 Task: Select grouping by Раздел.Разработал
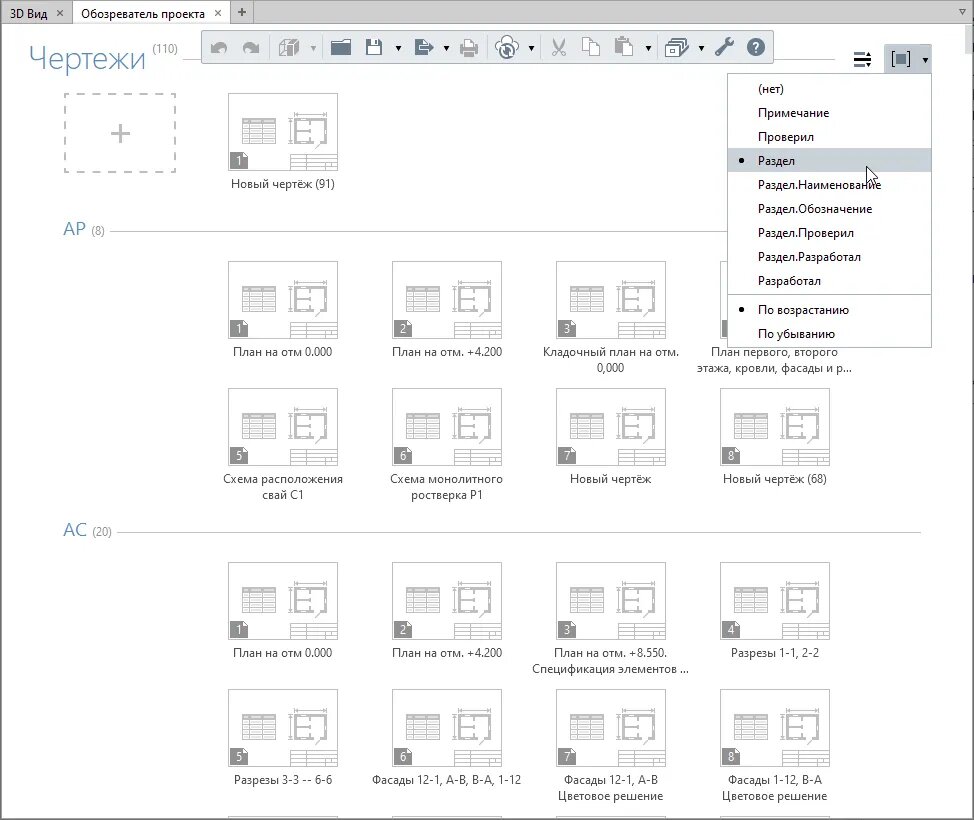[x=829, y=257]
